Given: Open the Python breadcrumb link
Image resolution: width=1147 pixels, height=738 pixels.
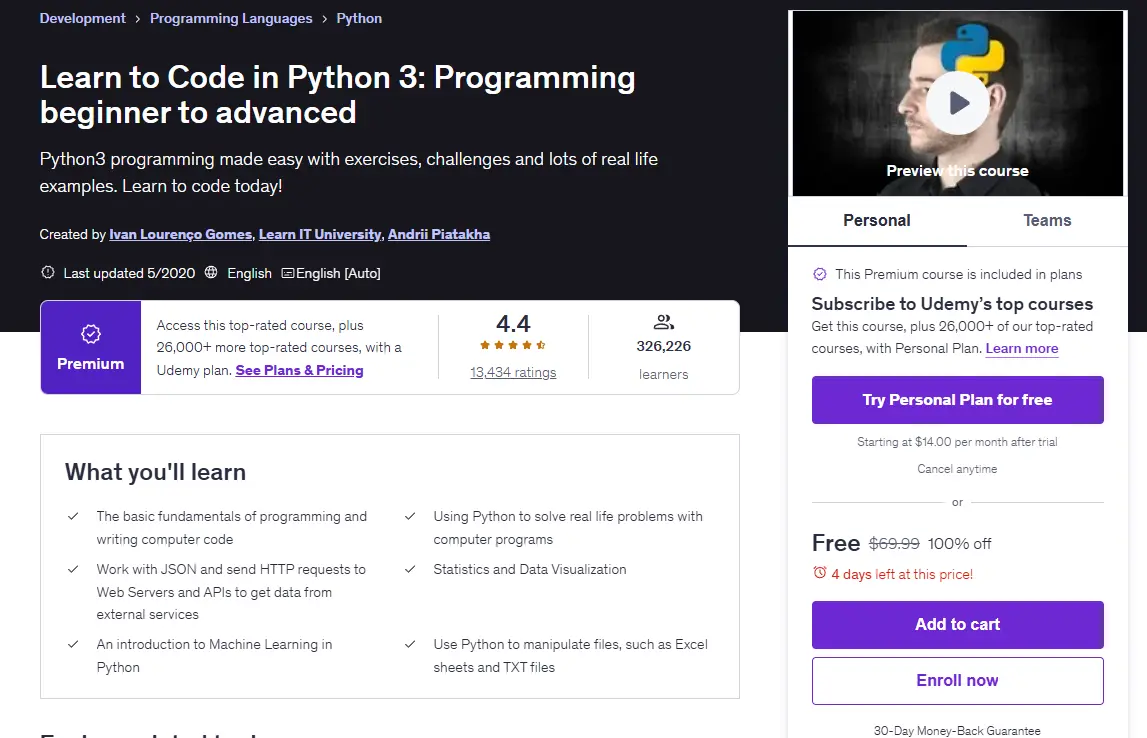Looking at the screenshot, I should tap(359, 18).
